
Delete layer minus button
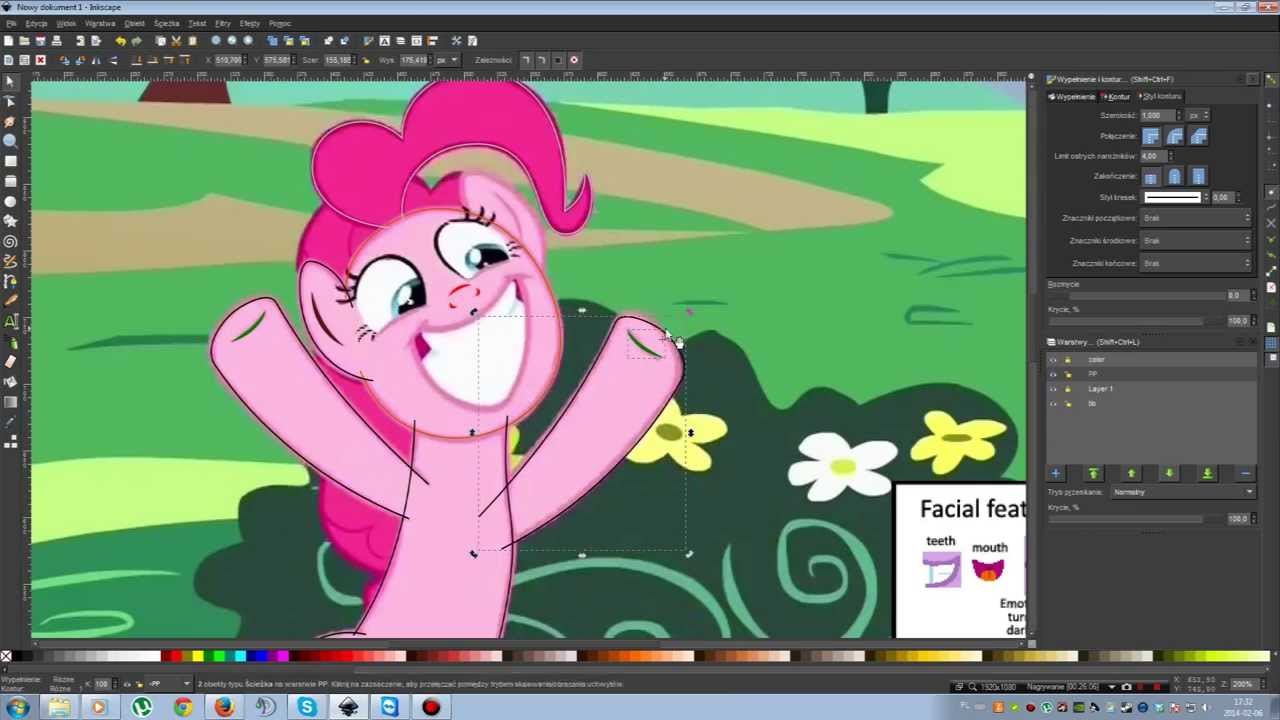pos(1245,473)
